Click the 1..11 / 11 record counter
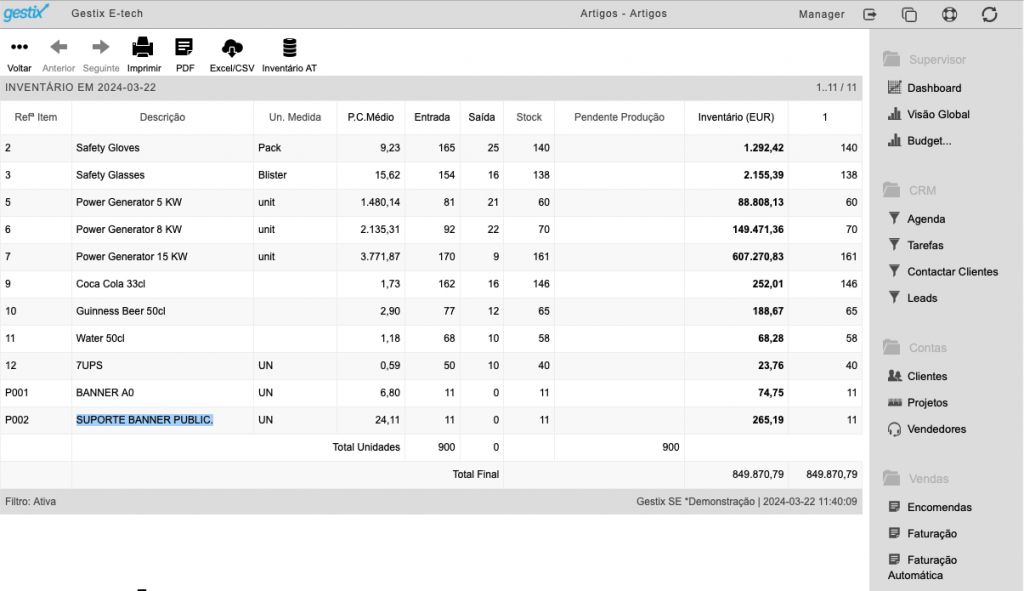This screenshot has height=591, width=1024. pos(836,88)
